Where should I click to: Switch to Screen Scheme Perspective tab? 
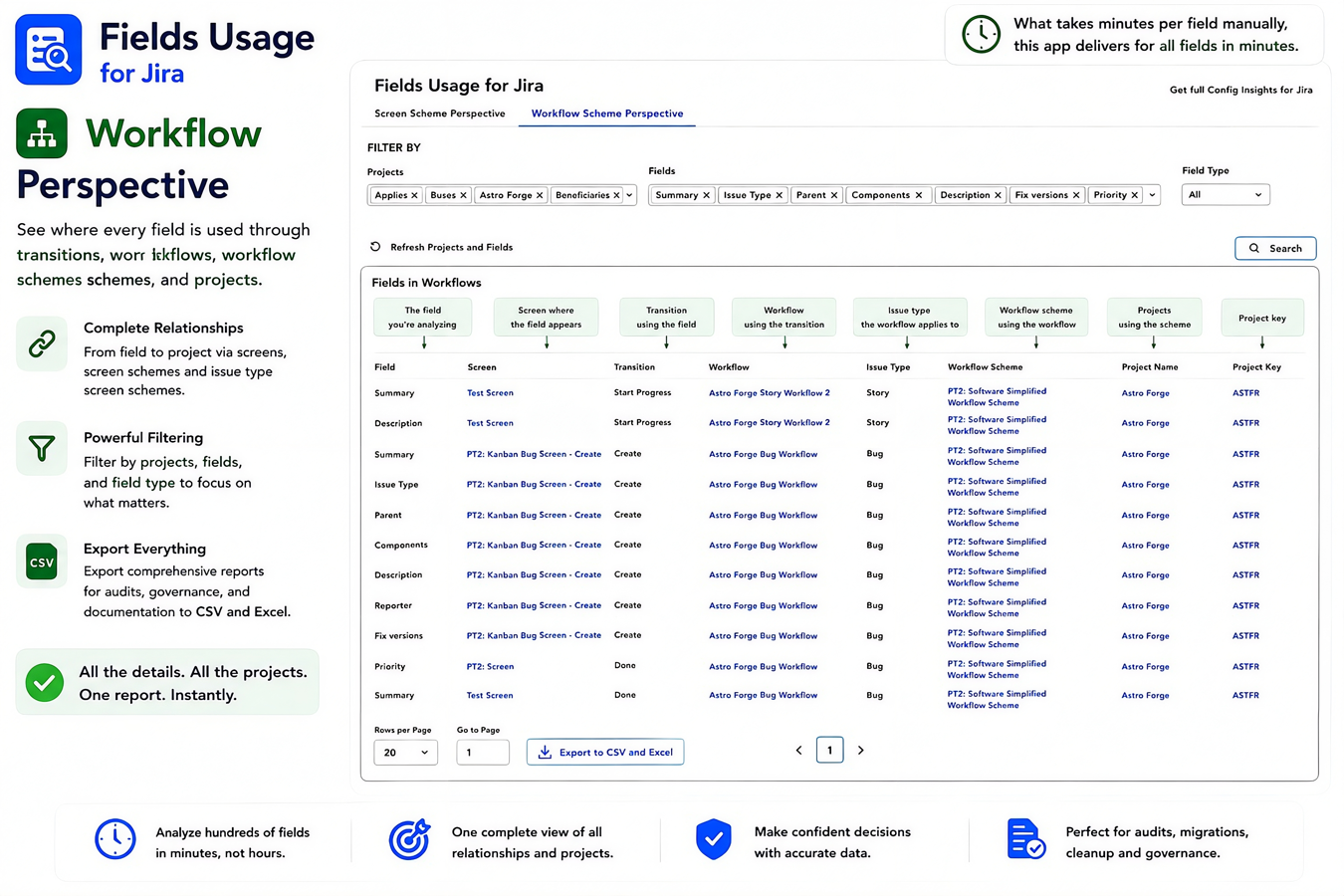(440, 113)
